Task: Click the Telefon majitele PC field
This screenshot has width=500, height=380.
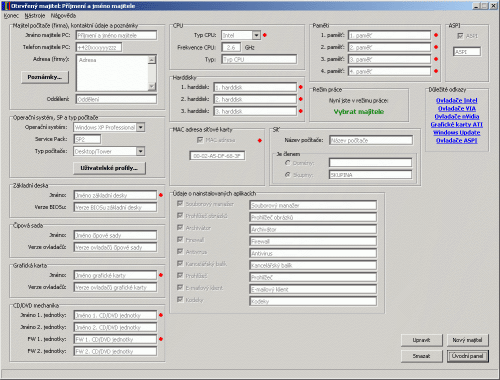Action: pyautogui.click(x=99, y=47)
